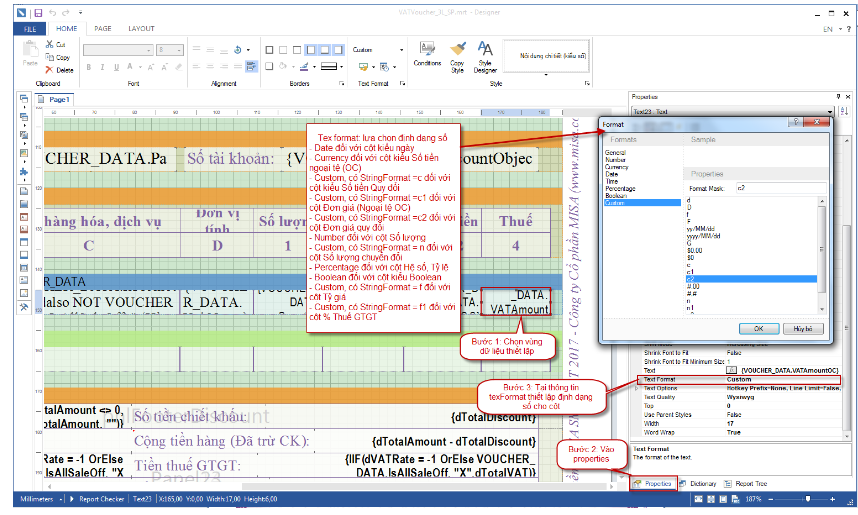Click the Save icon in title bar
This screenshot has width=858, height=515.
pyautogui.click(x=38, y=13)
